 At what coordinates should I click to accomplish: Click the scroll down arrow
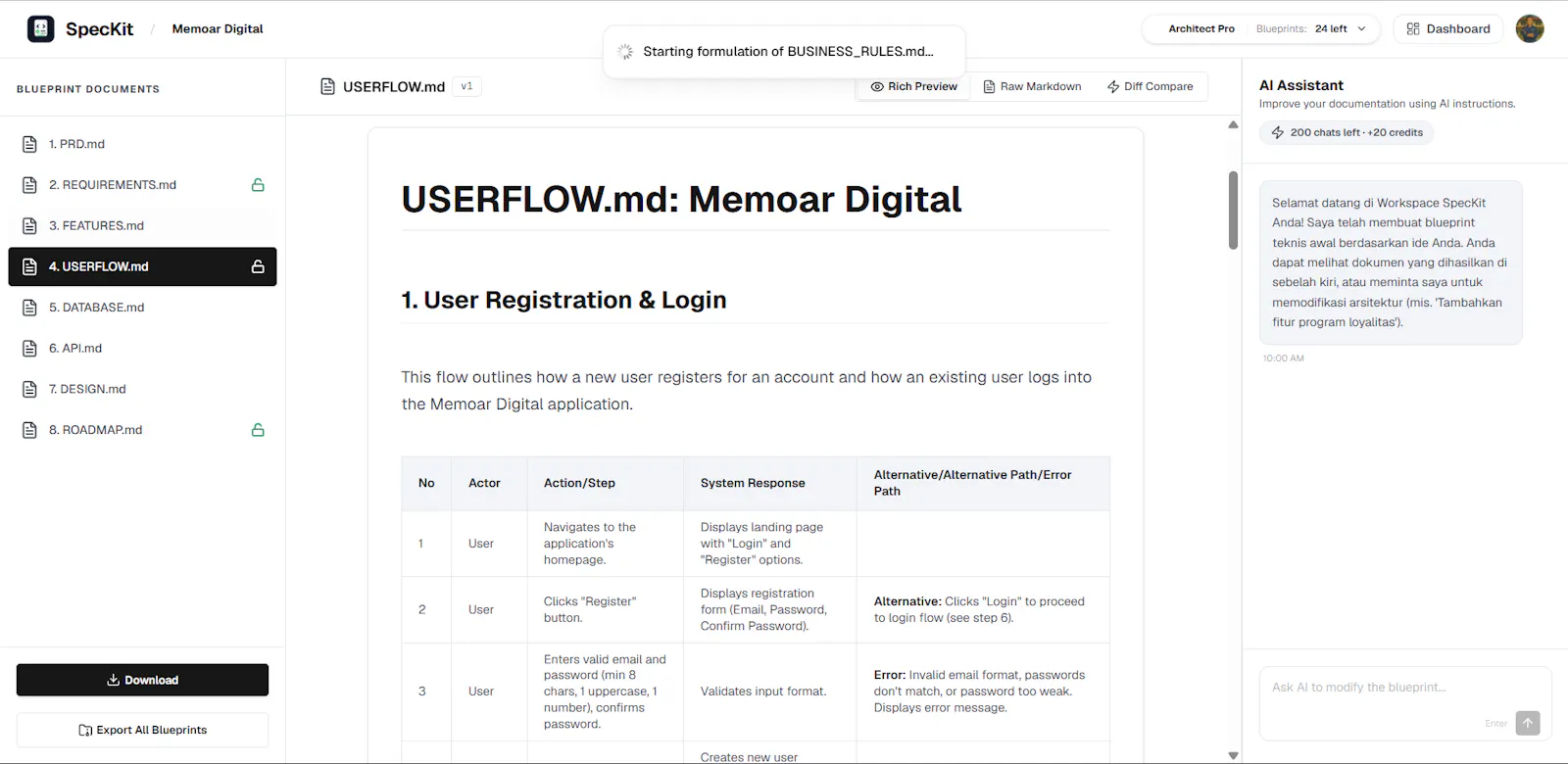(1233, 755)
